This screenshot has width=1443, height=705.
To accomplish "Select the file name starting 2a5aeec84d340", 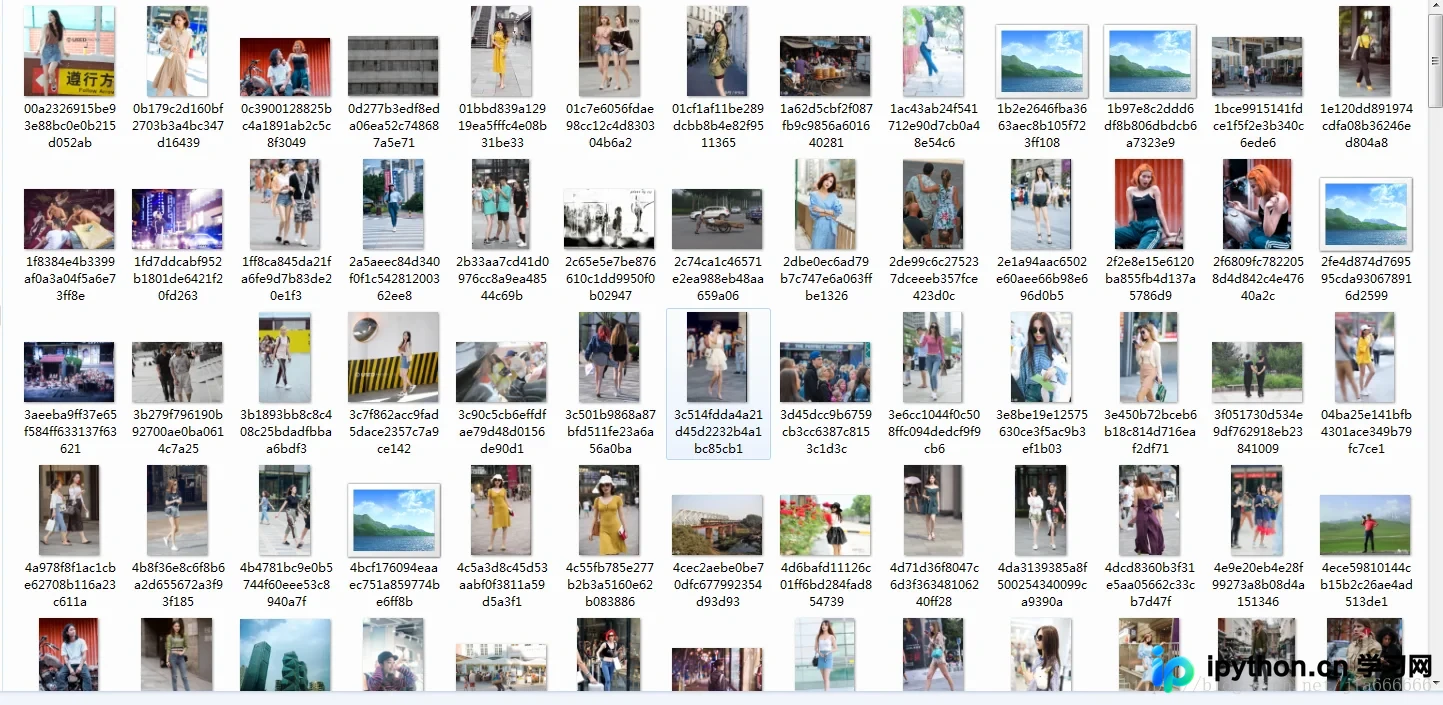I will click(x=393, y=279).
